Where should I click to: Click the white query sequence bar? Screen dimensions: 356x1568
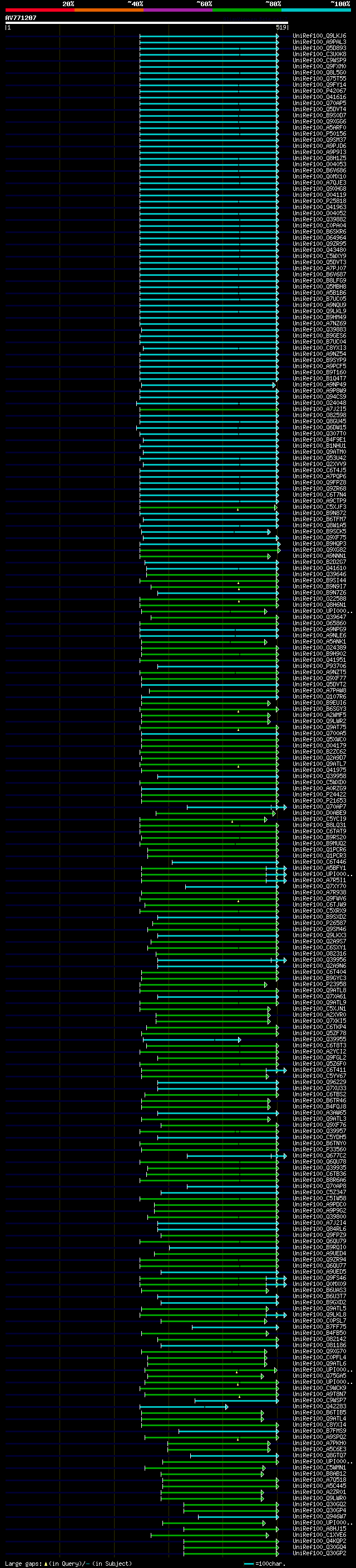(147, 23)
